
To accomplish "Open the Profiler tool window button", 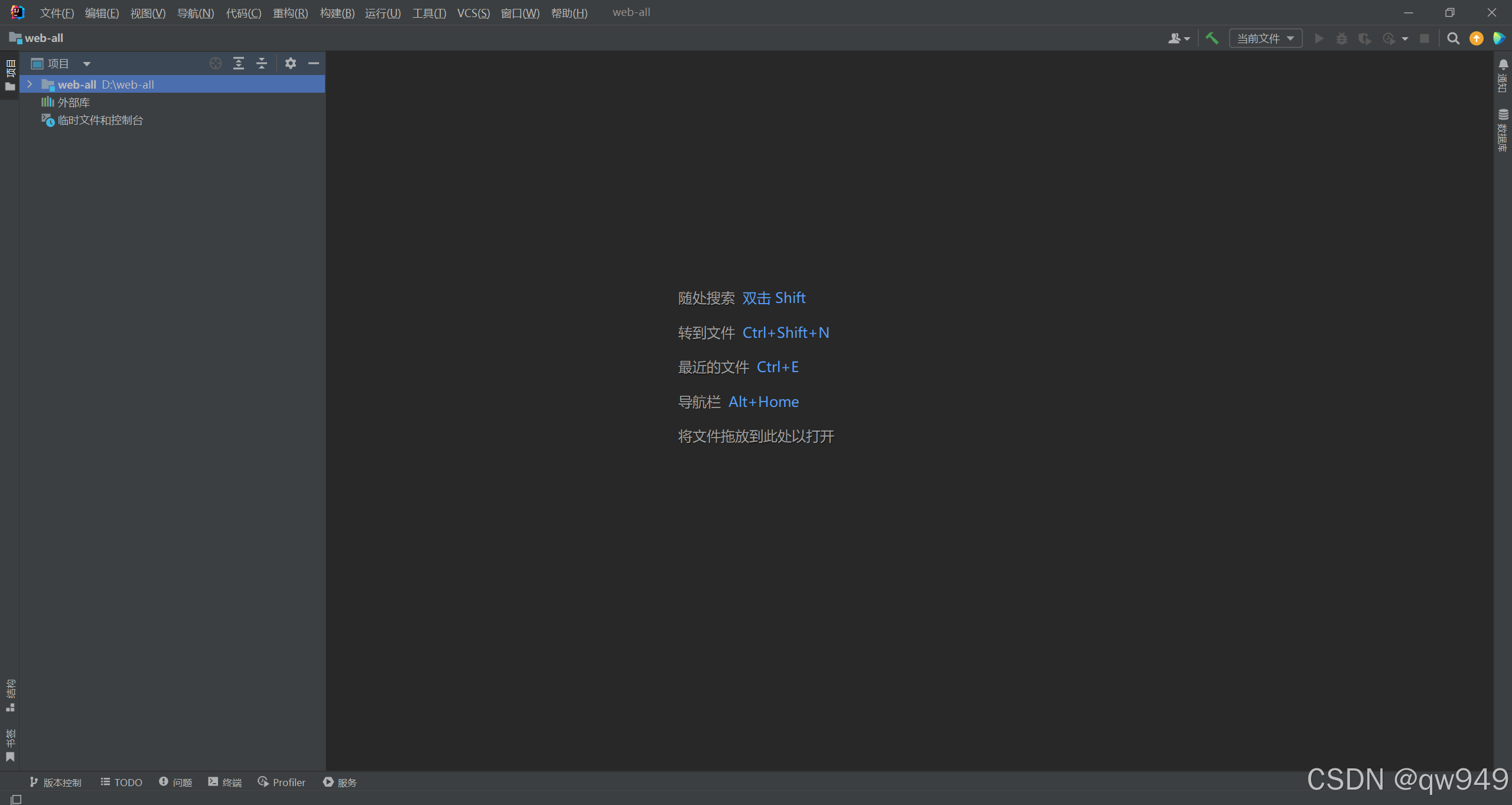I will click(x=282, y=782).
